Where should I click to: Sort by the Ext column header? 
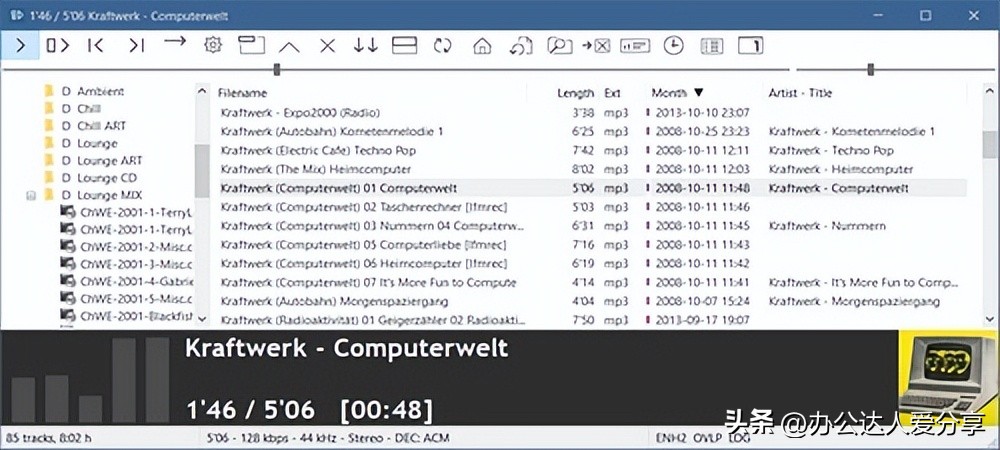pyautogui.click(x=612, y=93)
